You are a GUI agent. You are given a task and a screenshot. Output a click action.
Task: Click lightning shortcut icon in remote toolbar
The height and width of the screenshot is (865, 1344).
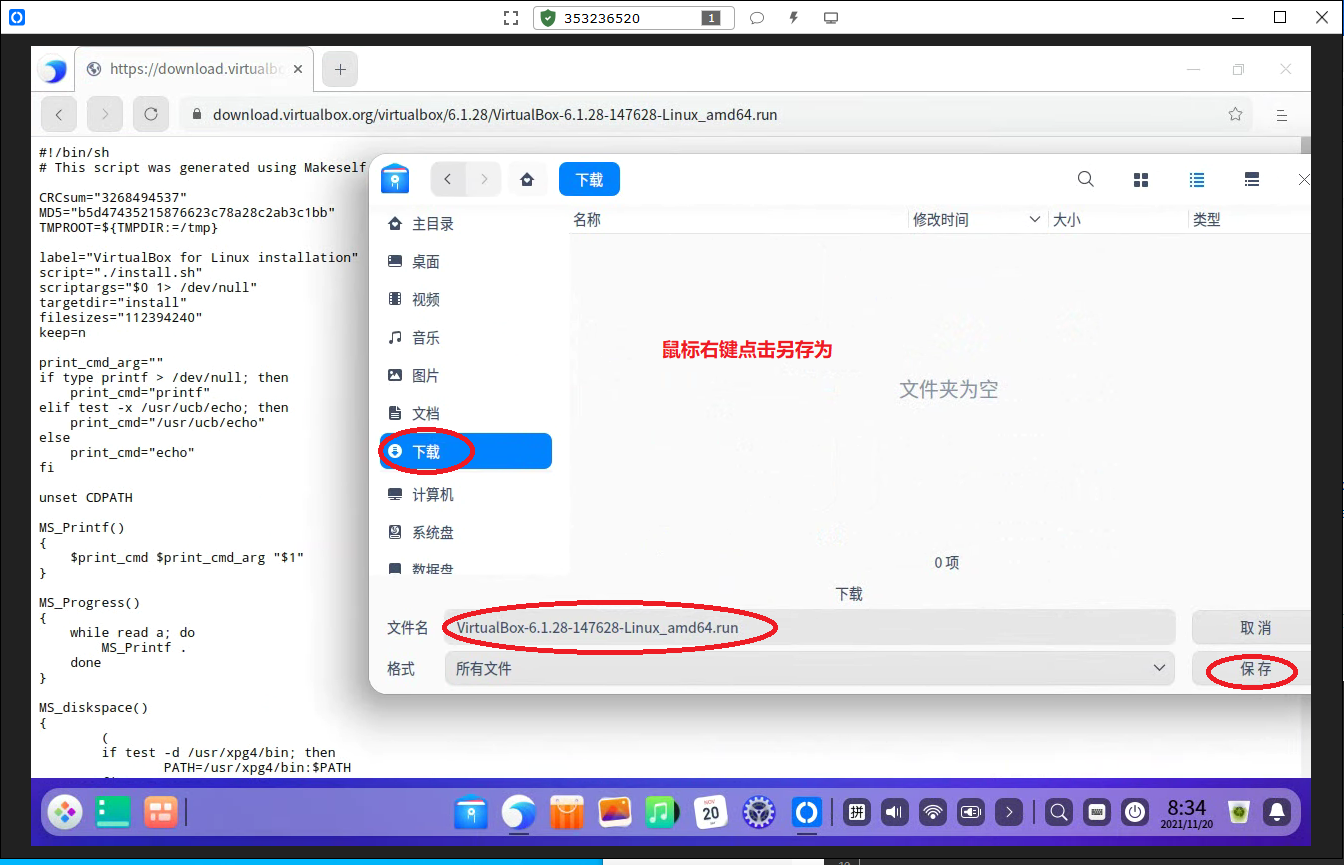(x=794, y=18)
